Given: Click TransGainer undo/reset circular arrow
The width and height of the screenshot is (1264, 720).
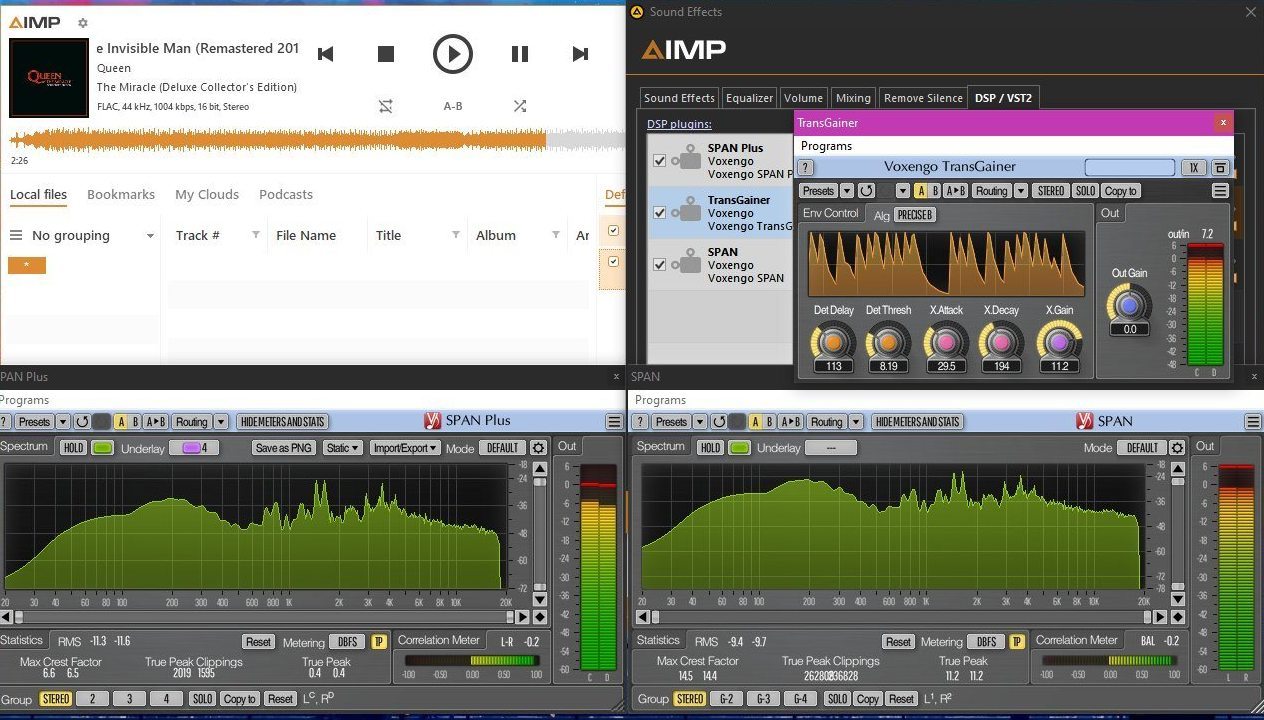Looking at the screenshot, I should point(867,191).
